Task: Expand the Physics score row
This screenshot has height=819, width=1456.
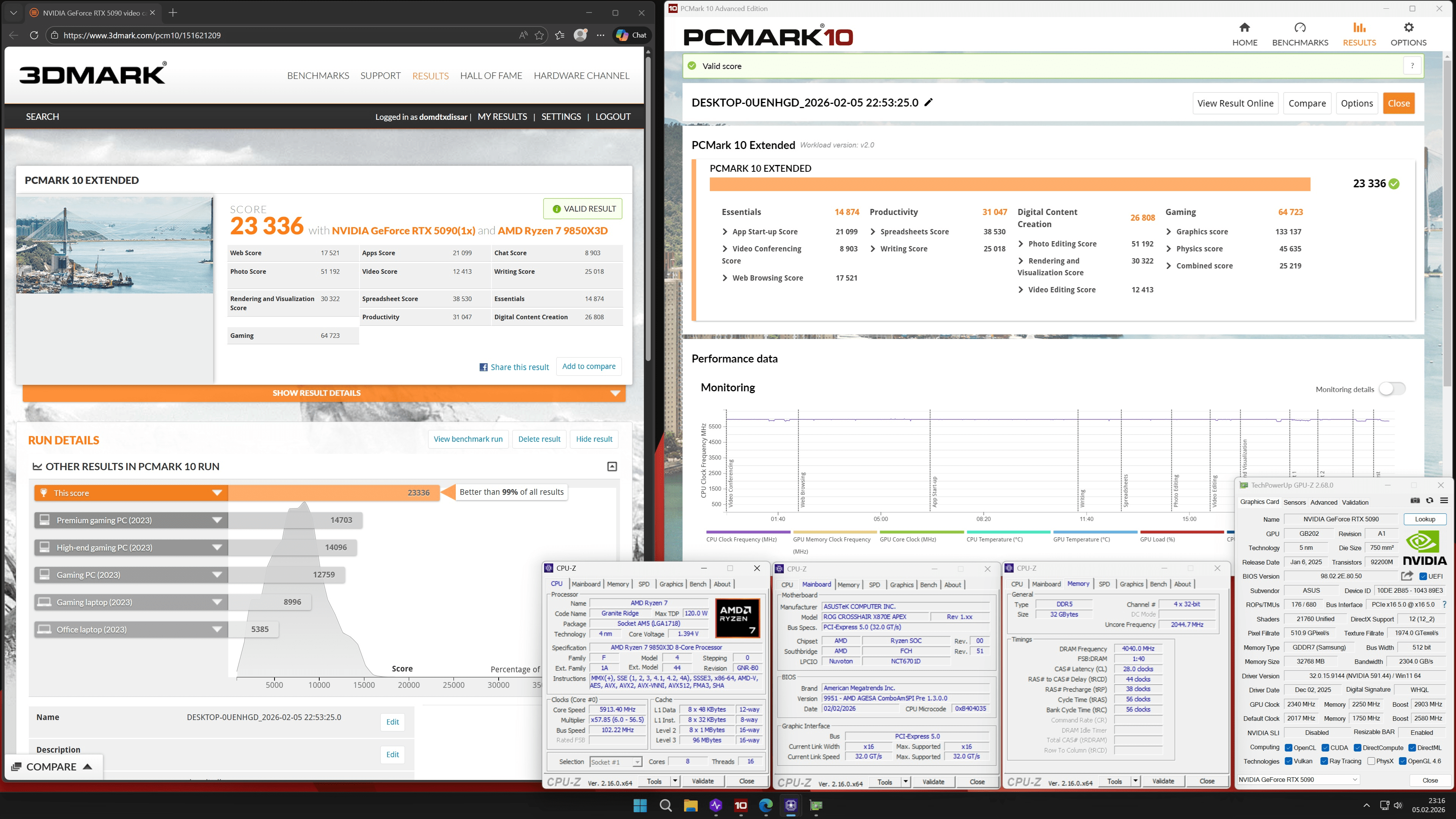Action: [x=1169, y=249]
